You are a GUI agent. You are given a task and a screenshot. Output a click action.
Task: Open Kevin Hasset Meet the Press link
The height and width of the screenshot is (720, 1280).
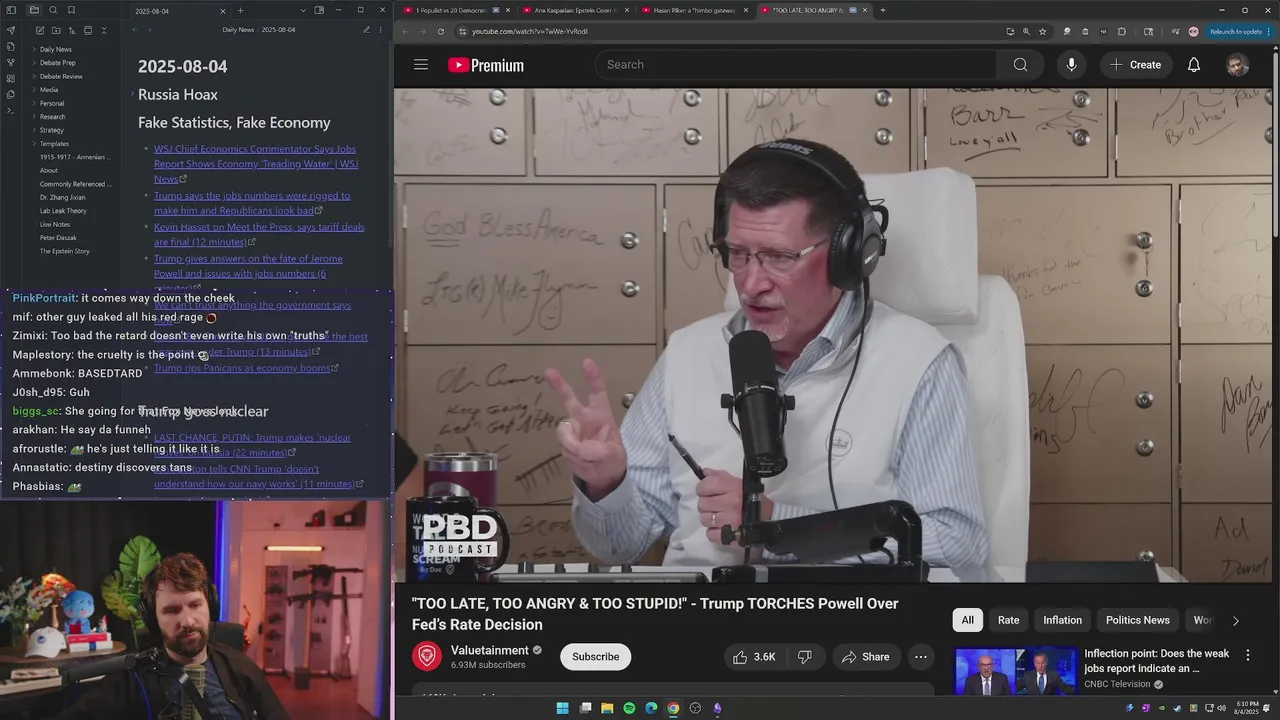[259, 234]
